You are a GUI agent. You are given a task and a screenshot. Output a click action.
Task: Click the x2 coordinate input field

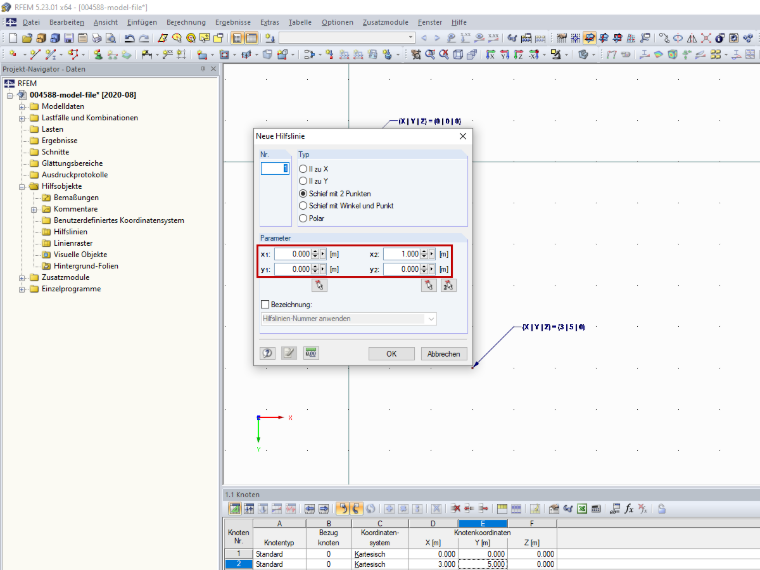click(402, 254)
